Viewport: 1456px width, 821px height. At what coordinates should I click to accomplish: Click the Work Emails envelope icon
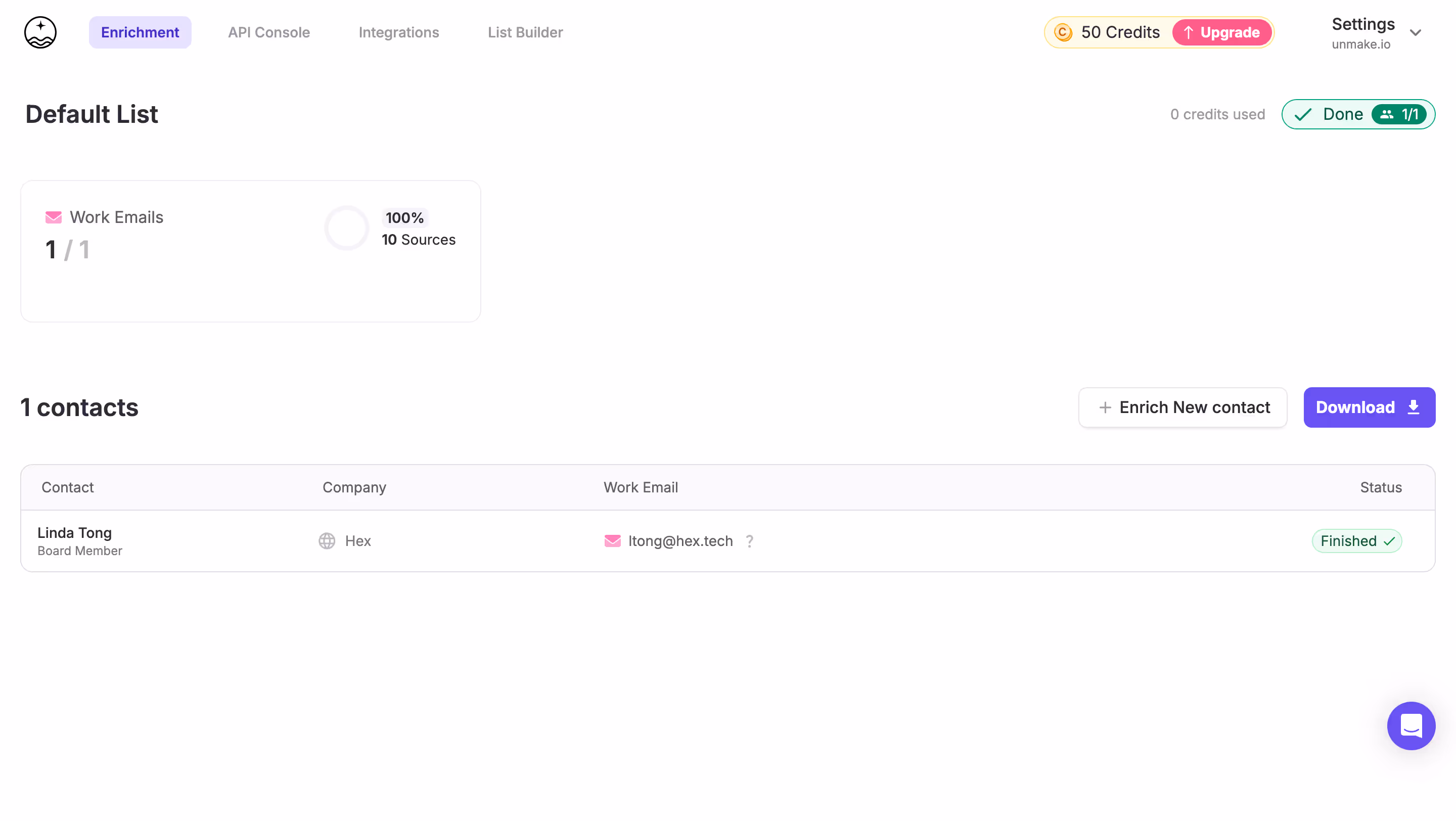(x=54, y=217)
